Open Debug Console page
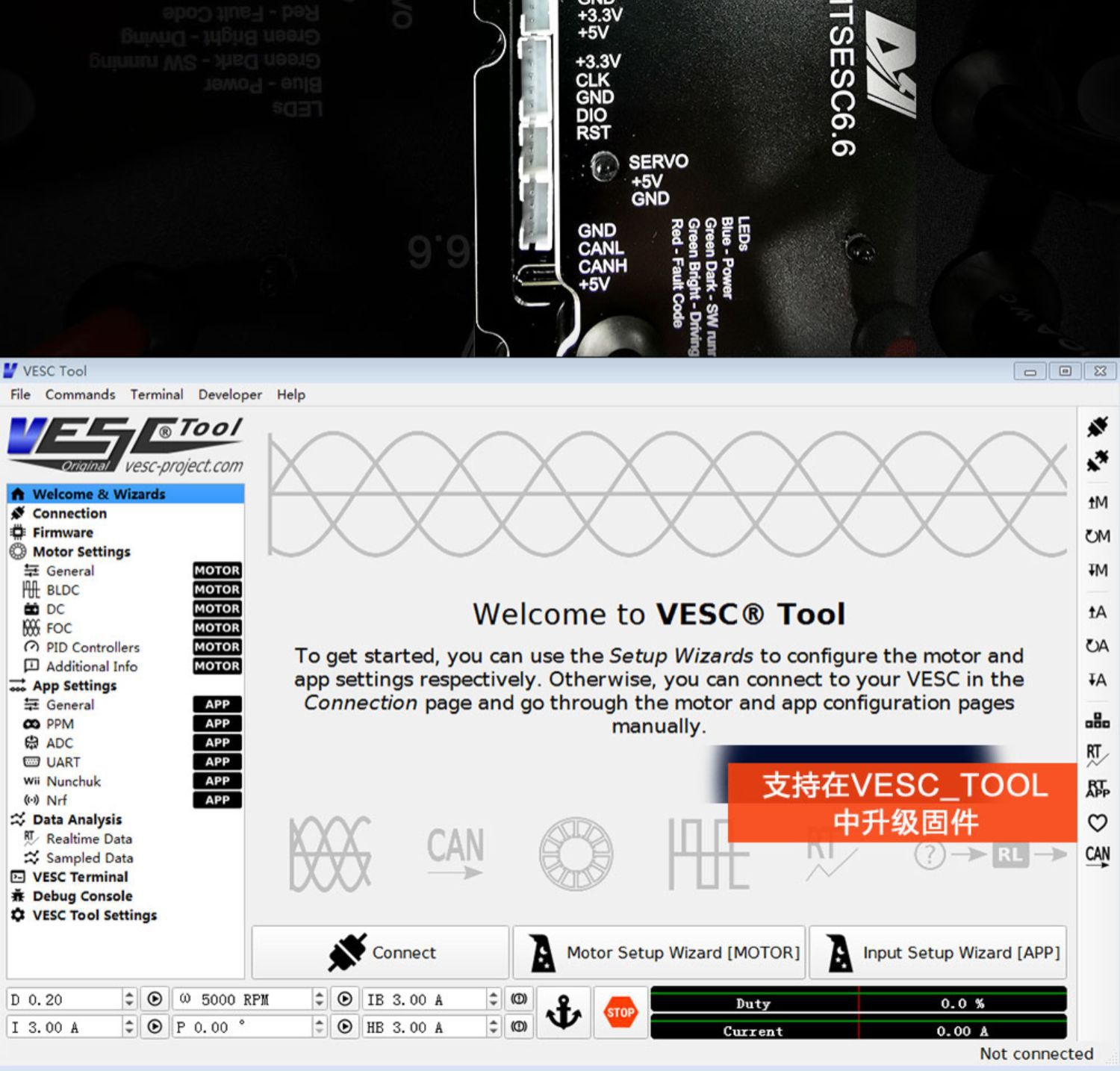 [x=125, y=895]
